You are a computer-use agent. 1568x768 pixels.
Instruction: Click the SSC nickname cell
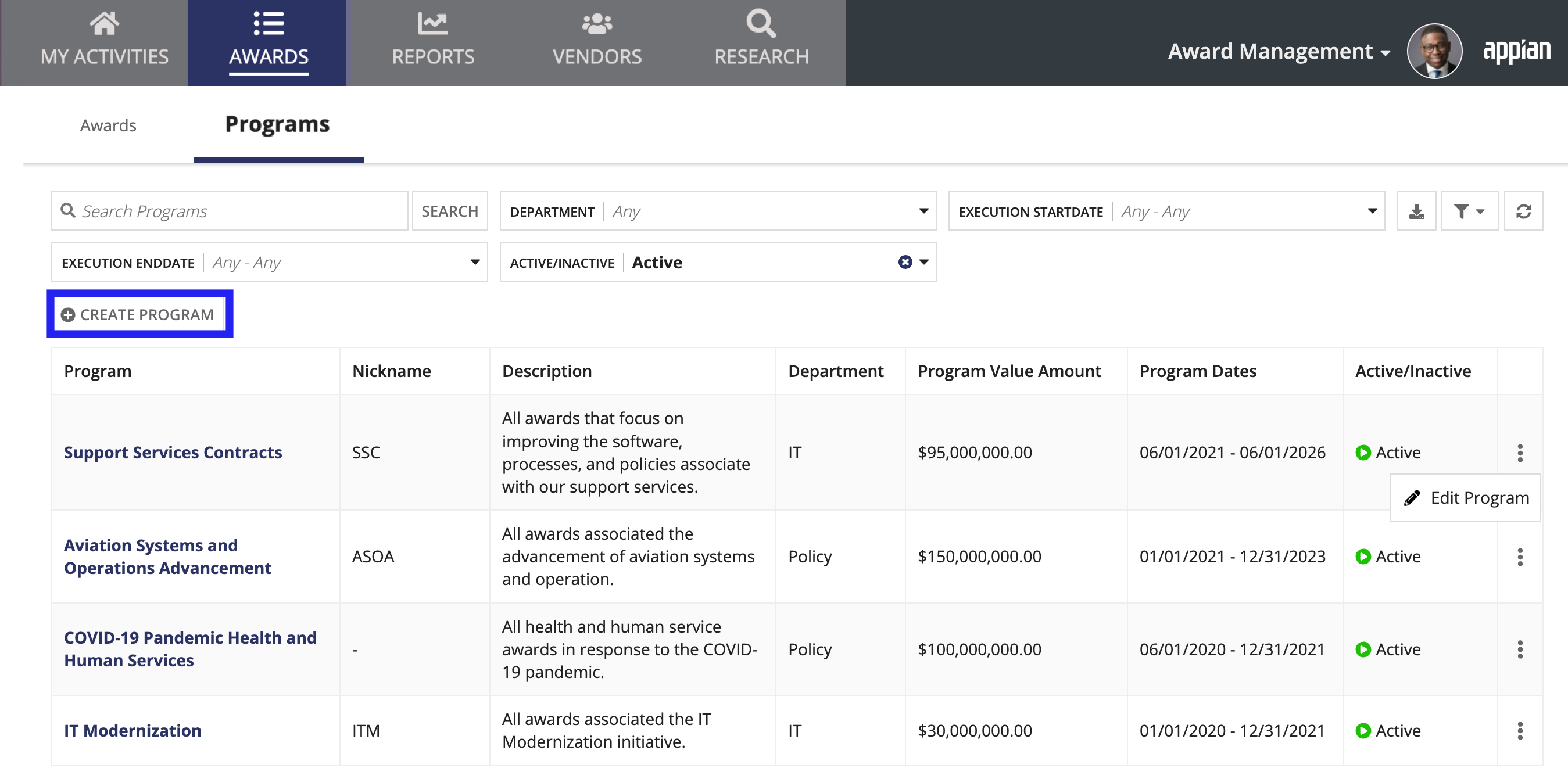(x=366, y=452)
